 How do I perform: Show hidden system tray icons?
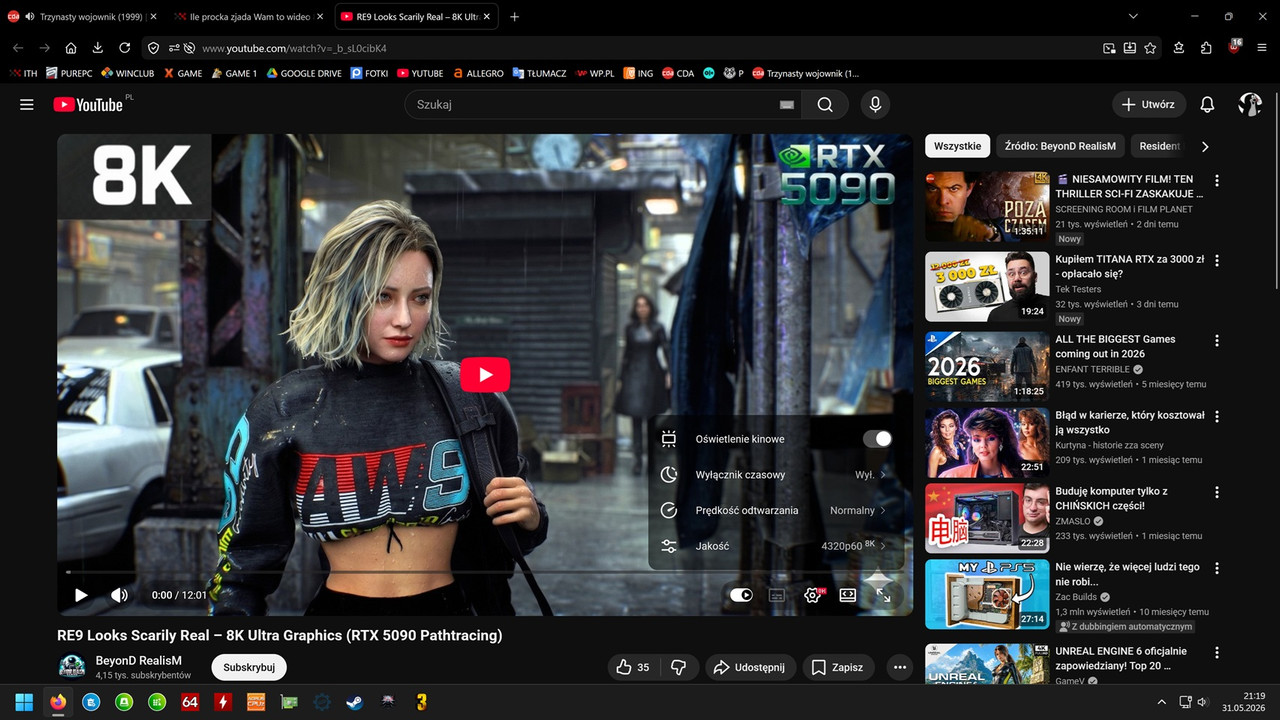tap(1161, 702)
